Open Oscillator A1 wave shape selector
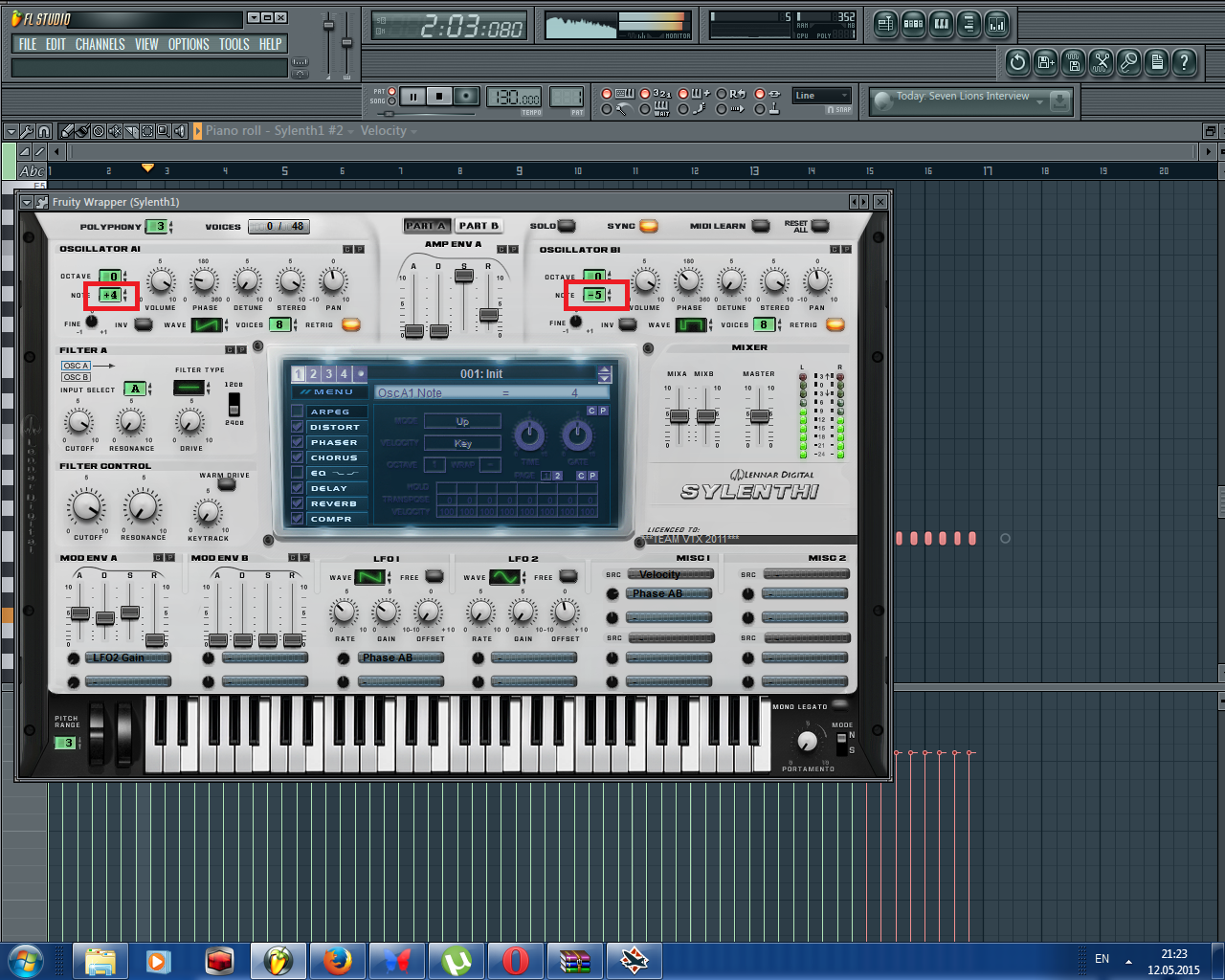This screenshot has width=1225, height=980. coord(207,325)
